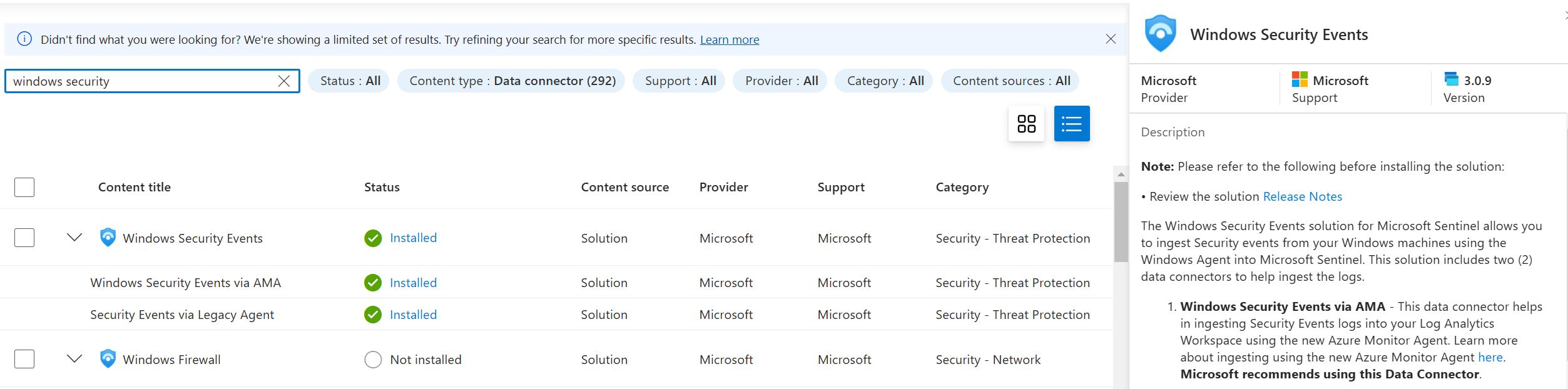Sort by the Content source column header
Viewport: 1568px width, 389px height.
(x=624, y=187)
